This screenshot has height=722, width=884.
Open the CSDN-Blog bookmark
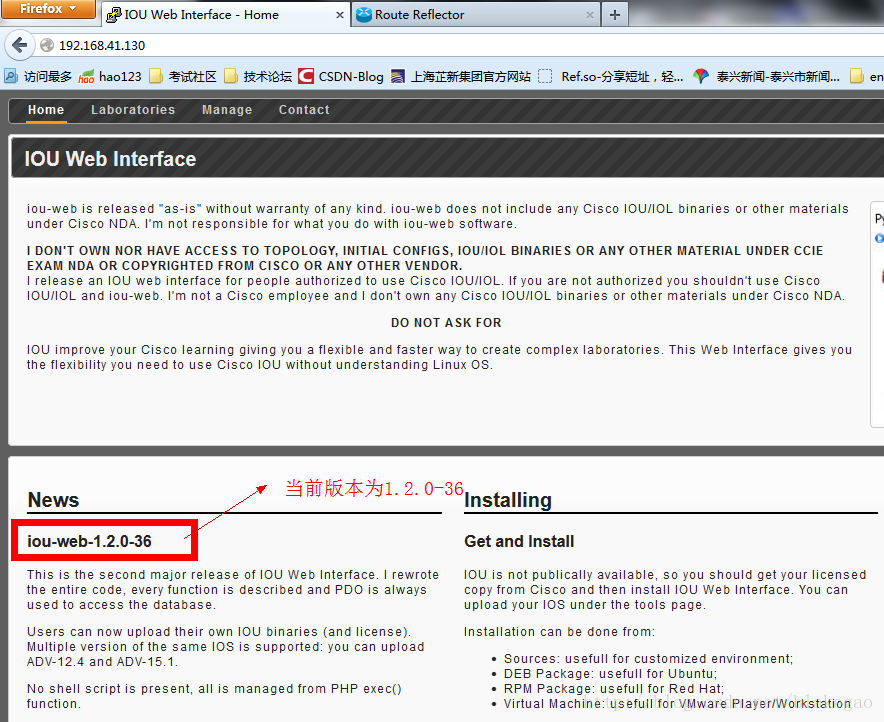click(x=341, y=76)
